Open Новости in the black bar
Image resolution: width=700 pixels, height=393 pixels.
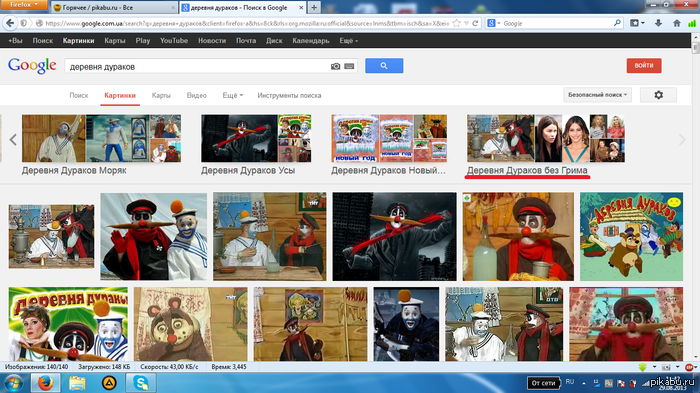(212, 41)
